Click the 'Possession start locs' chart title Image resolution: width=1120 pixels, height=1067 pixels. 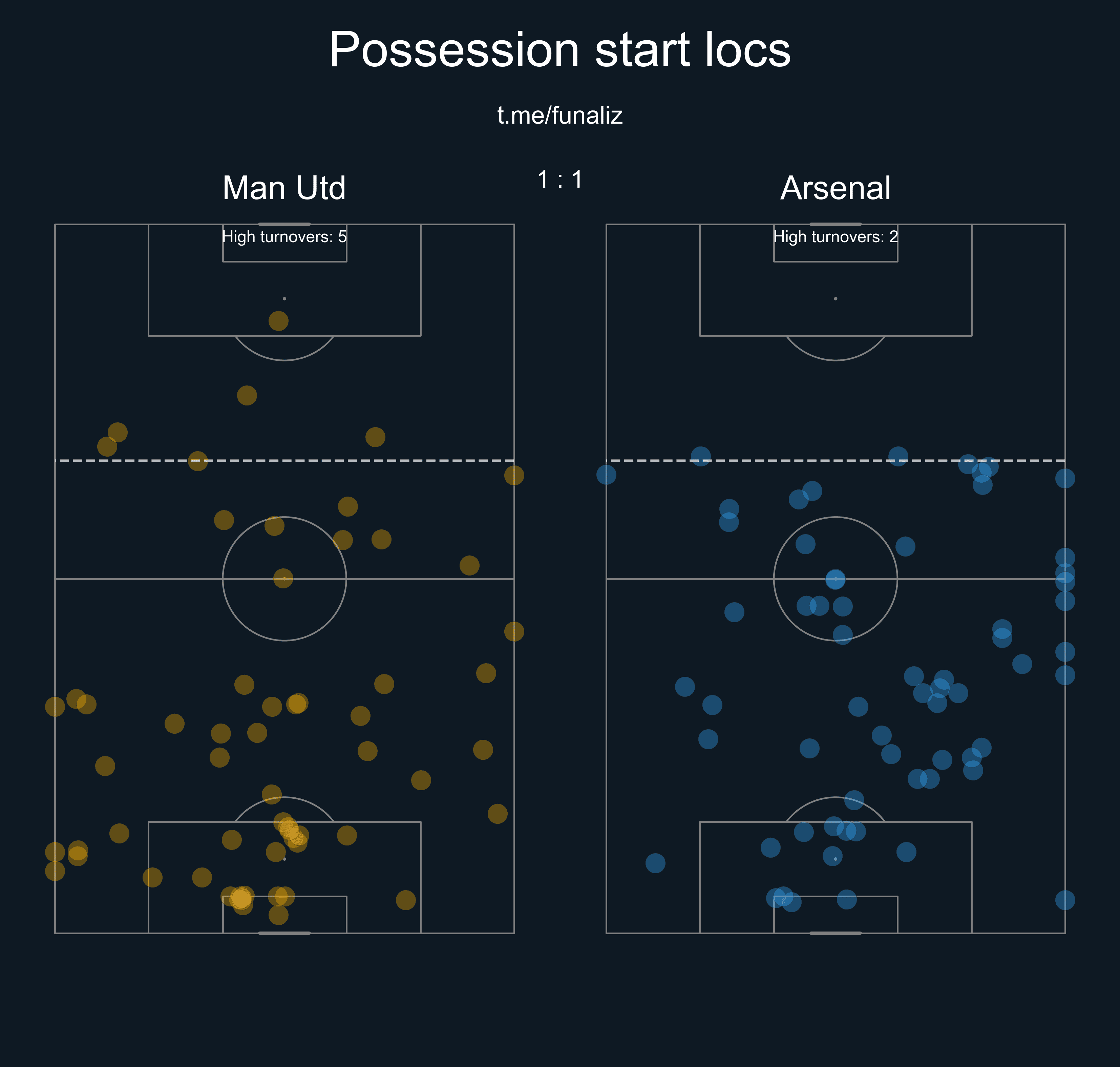[559, 50]
